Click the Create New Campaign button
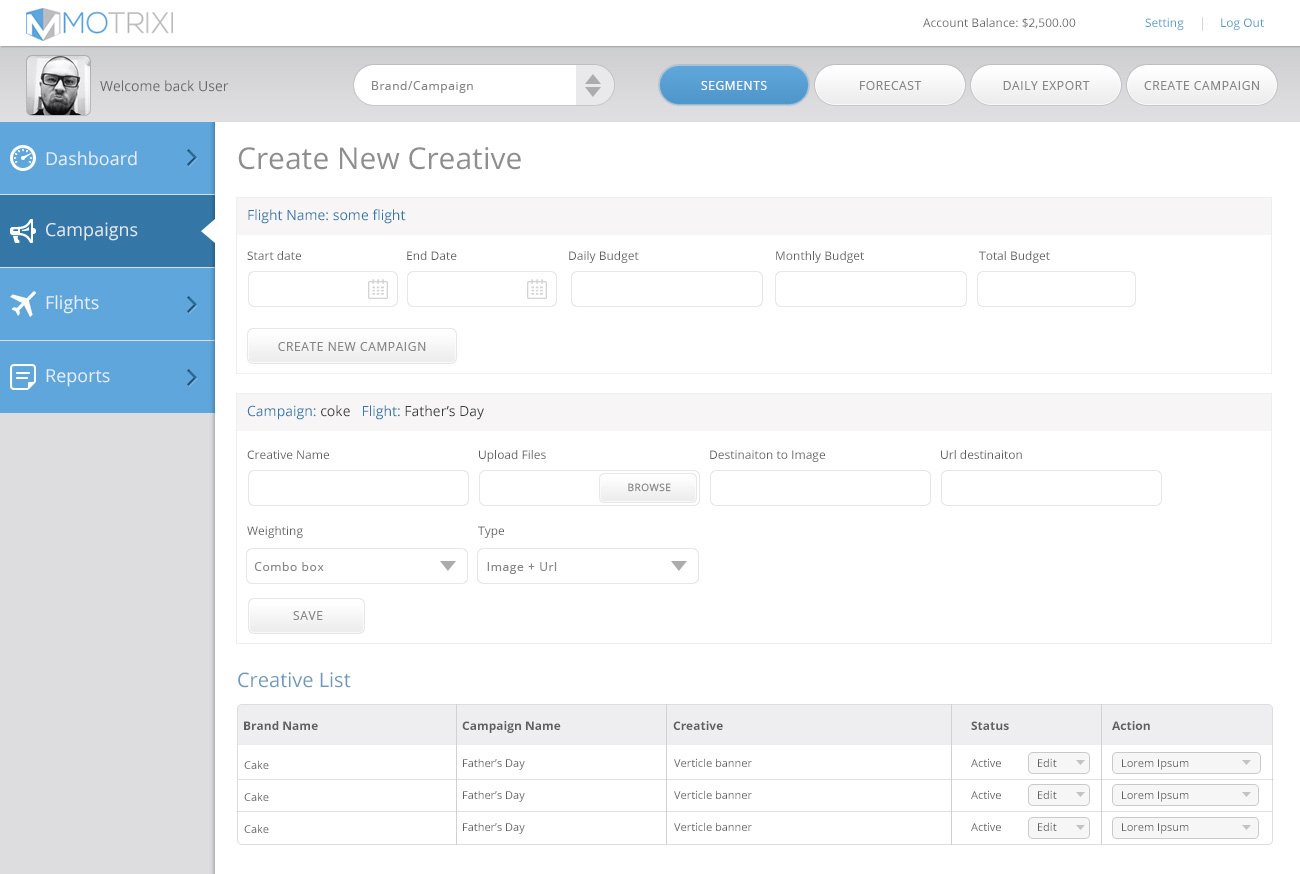 [352, 346]
